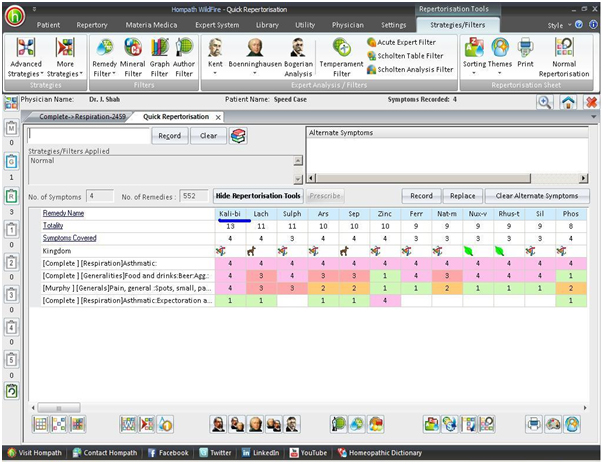The height and width of the screenshot is (464, 606).
Task: Click Record button for alternate symptoms
Action: point(421,196)
